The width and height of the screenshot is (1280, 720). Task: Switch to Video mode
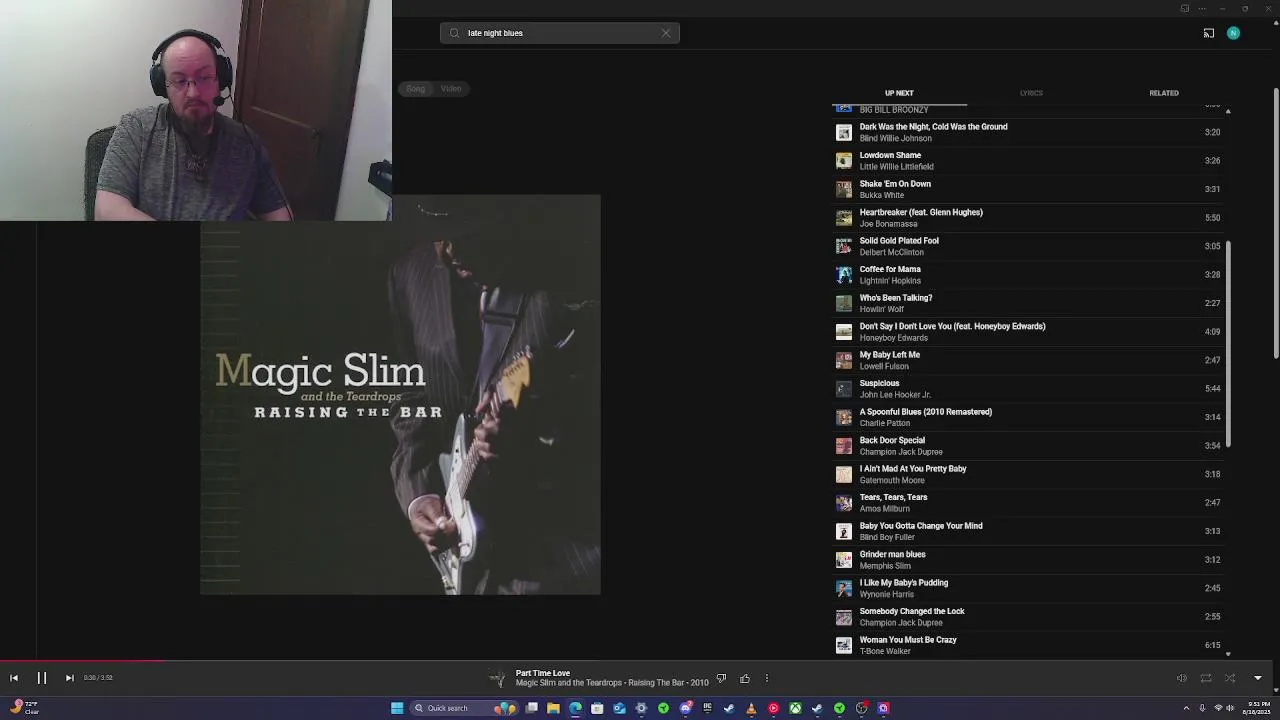click(x=451, y=89)
